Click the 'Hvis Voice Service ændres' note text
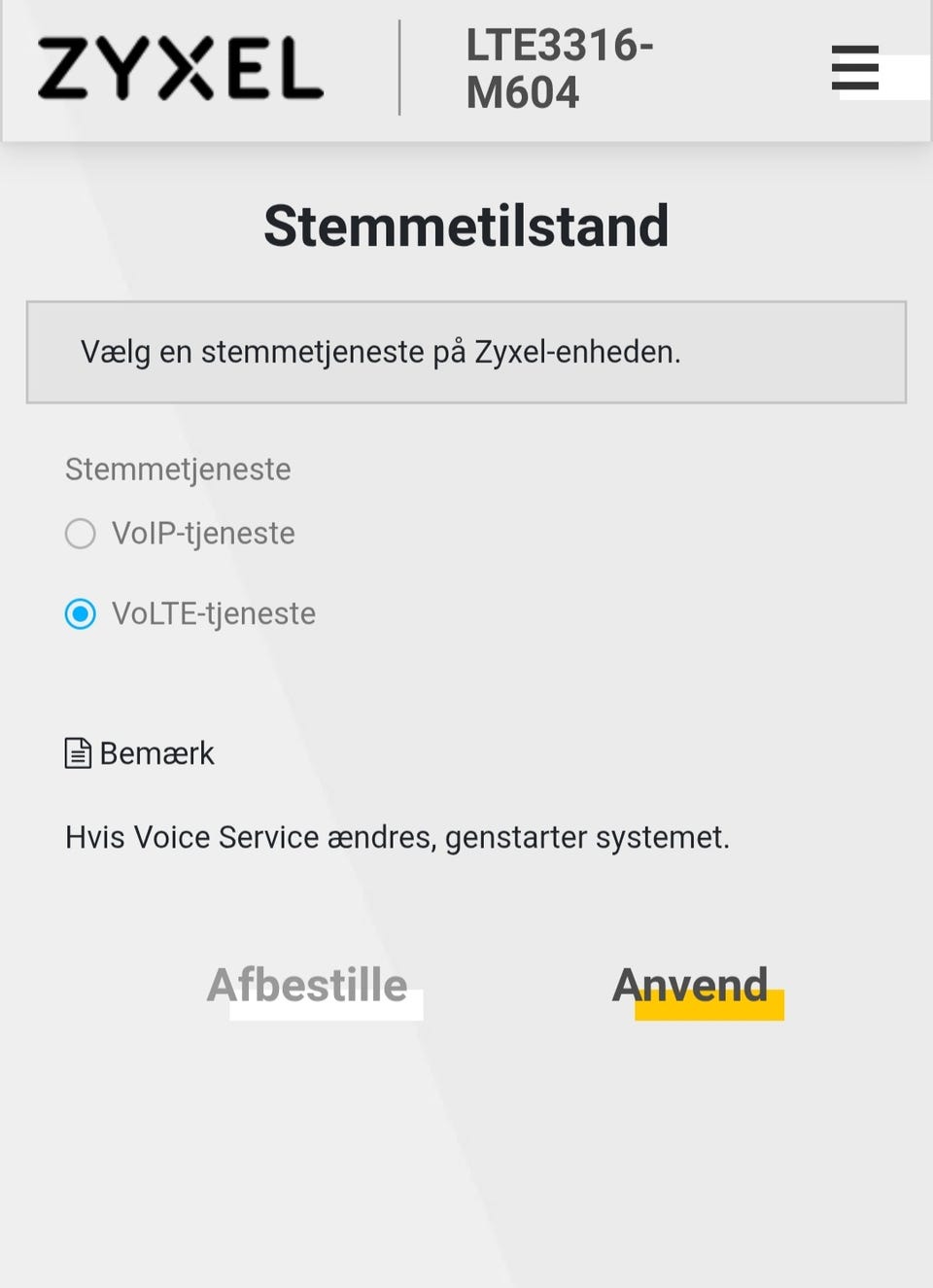The height and width of the screenshot is (1288, 933). pyautogui.click(x=397, y=837)
